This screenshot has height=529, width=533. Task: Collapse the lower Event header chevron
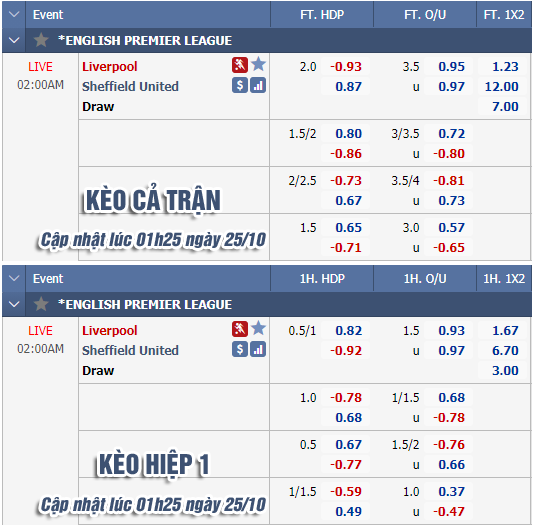coord(14,278)
